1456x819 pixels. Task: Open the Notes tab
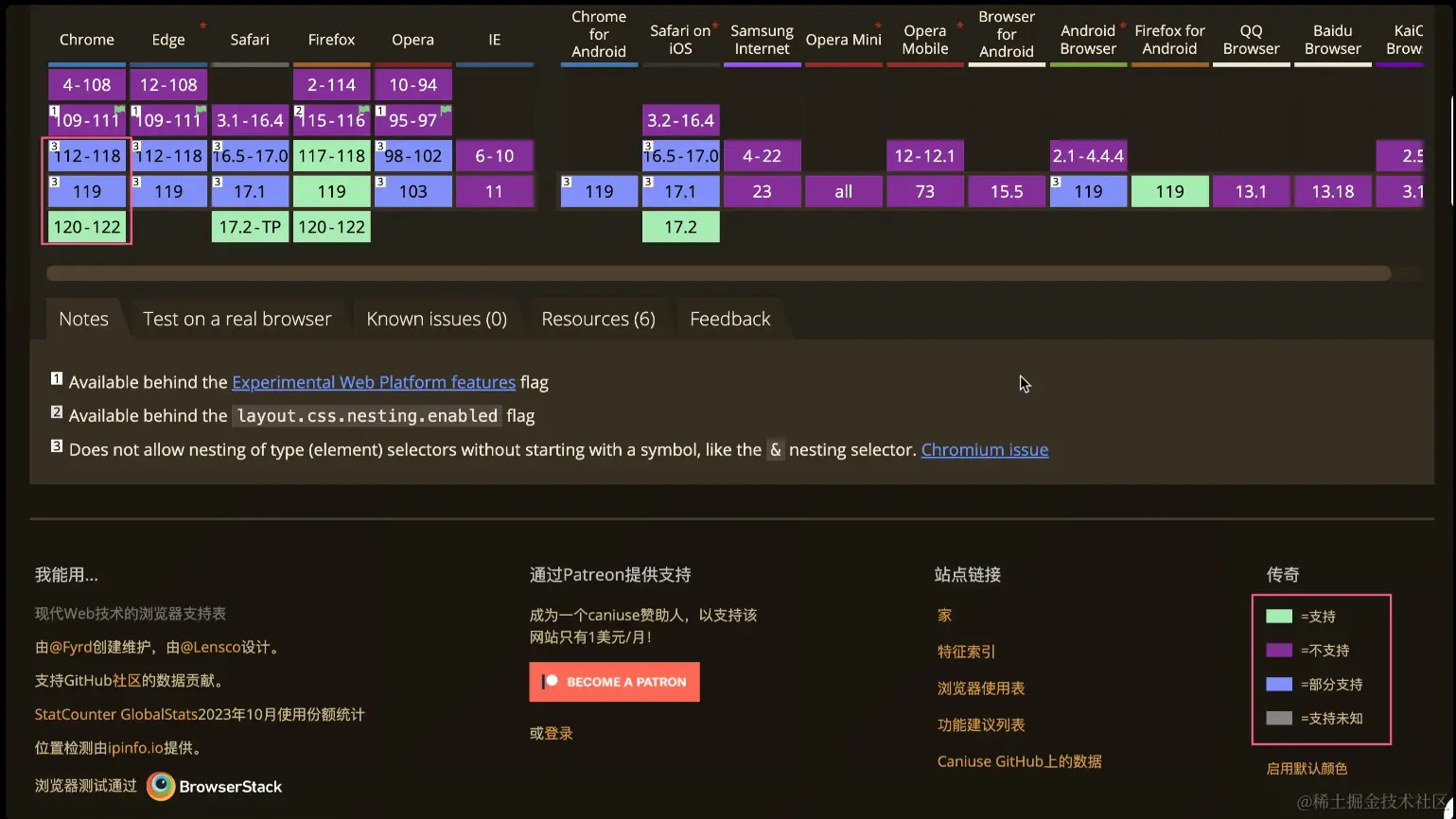pyautogui.click(x=83, y=319)
